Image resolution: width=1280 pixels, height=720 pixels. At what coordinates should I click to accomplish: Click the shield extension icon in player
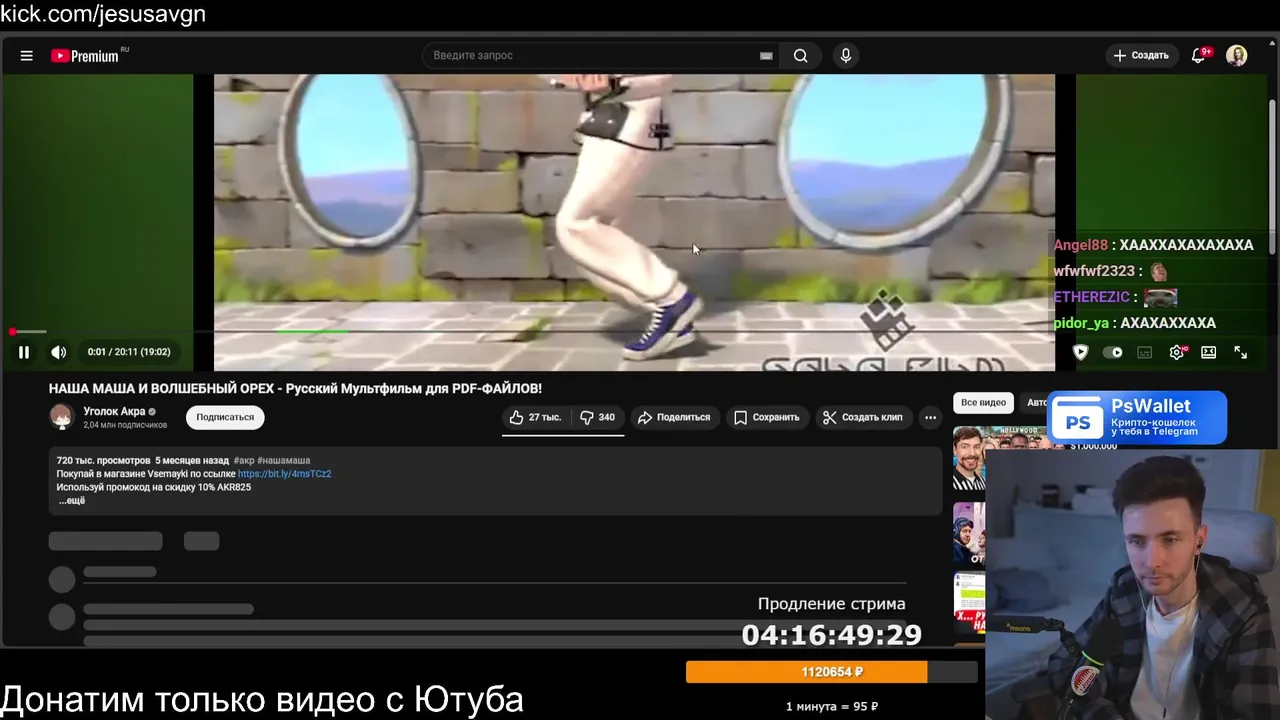[x=1080, y=352]
